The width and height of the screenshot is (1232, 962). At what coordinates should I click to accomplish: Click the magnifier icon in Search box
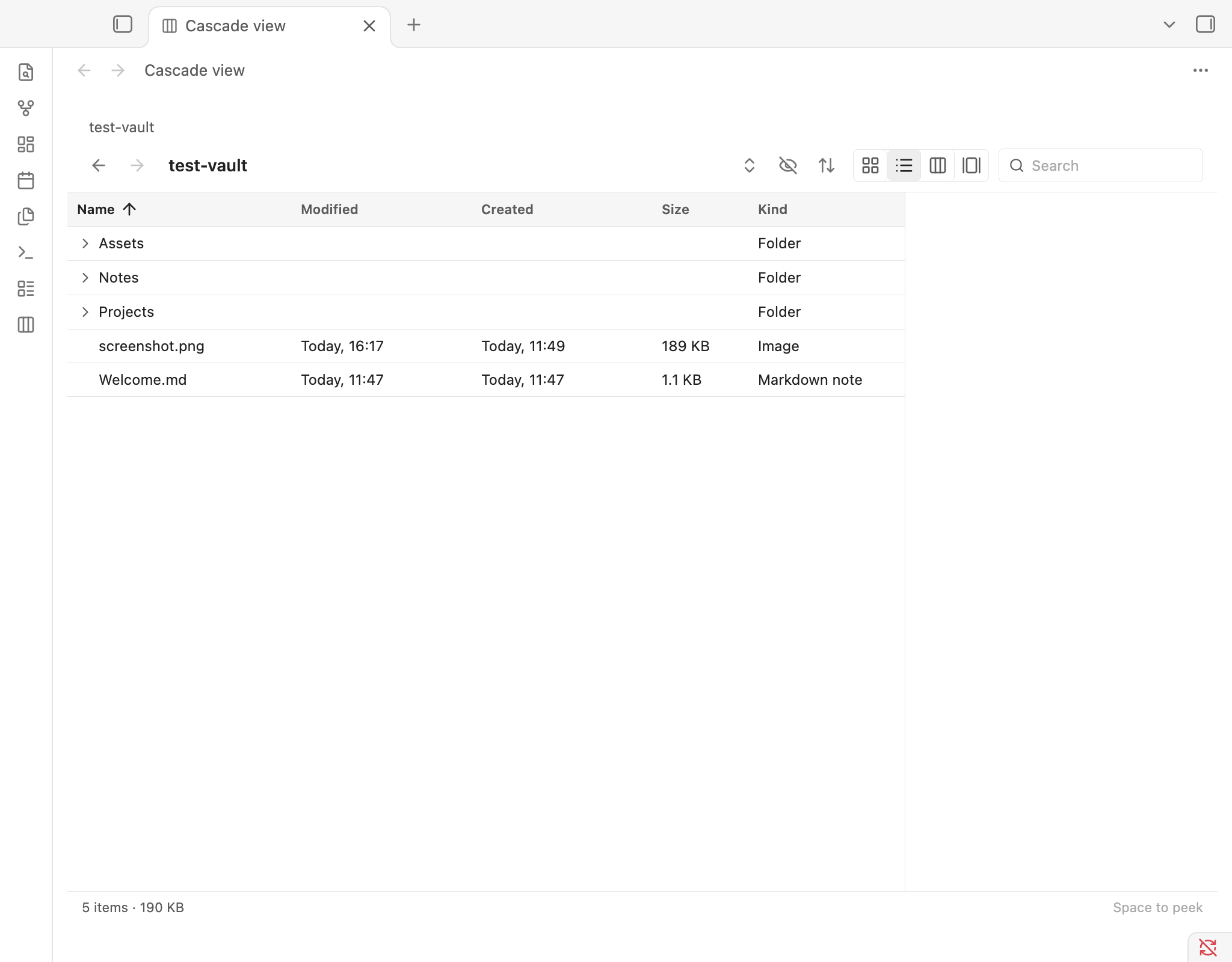[x=1017, y=165]
